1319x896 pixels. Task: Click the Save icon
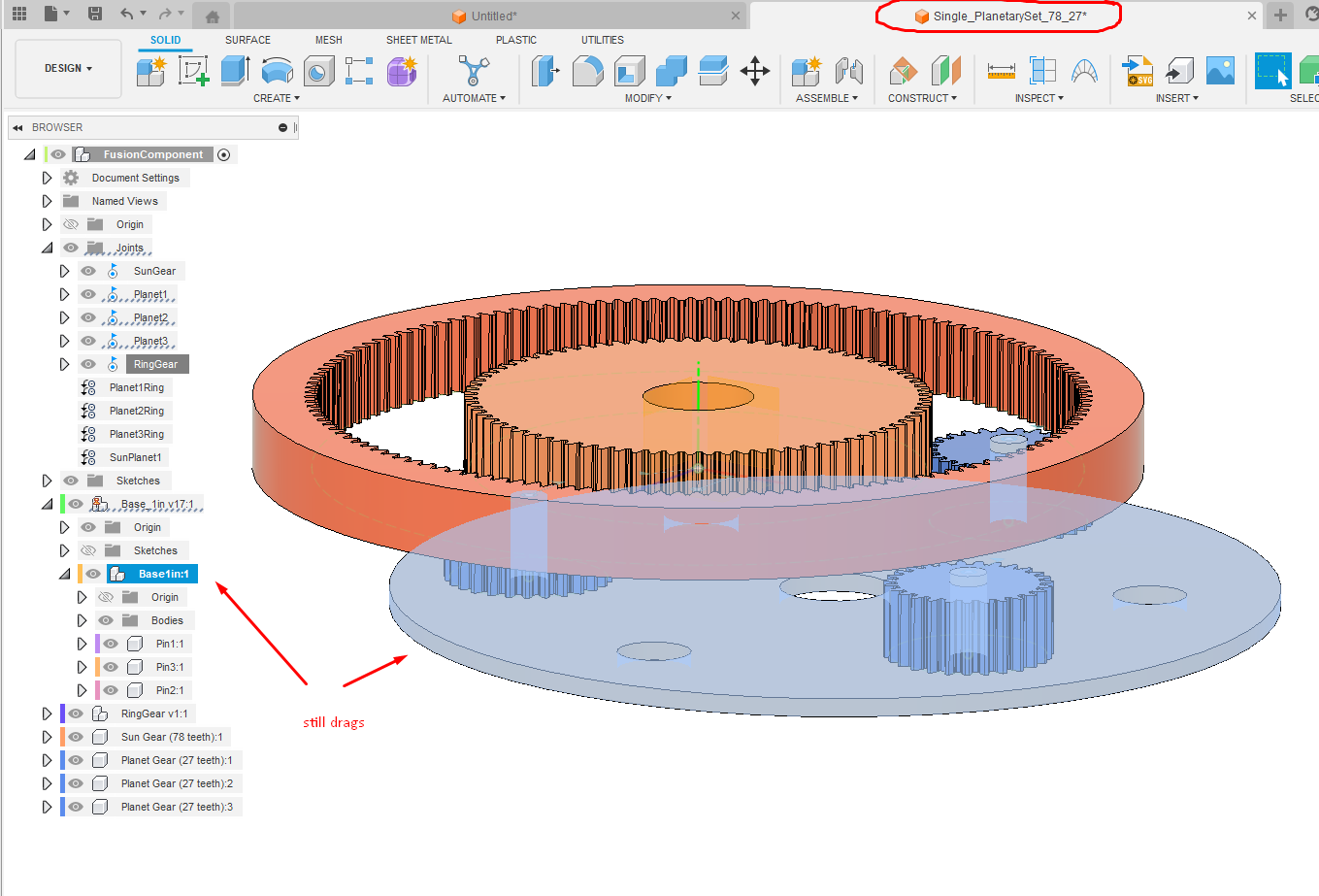pos(95,14)
